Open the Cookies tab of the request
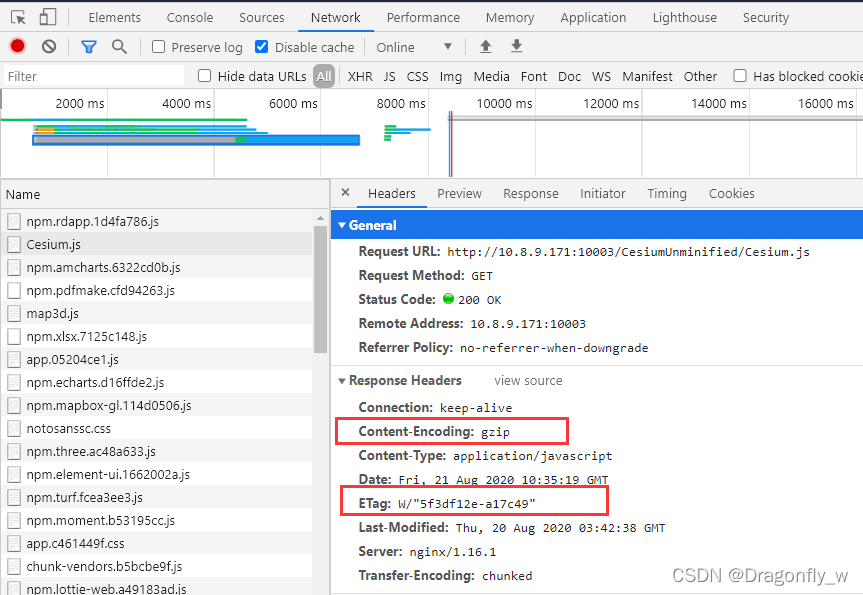This screenshot has height=595, width=863. 731,194
